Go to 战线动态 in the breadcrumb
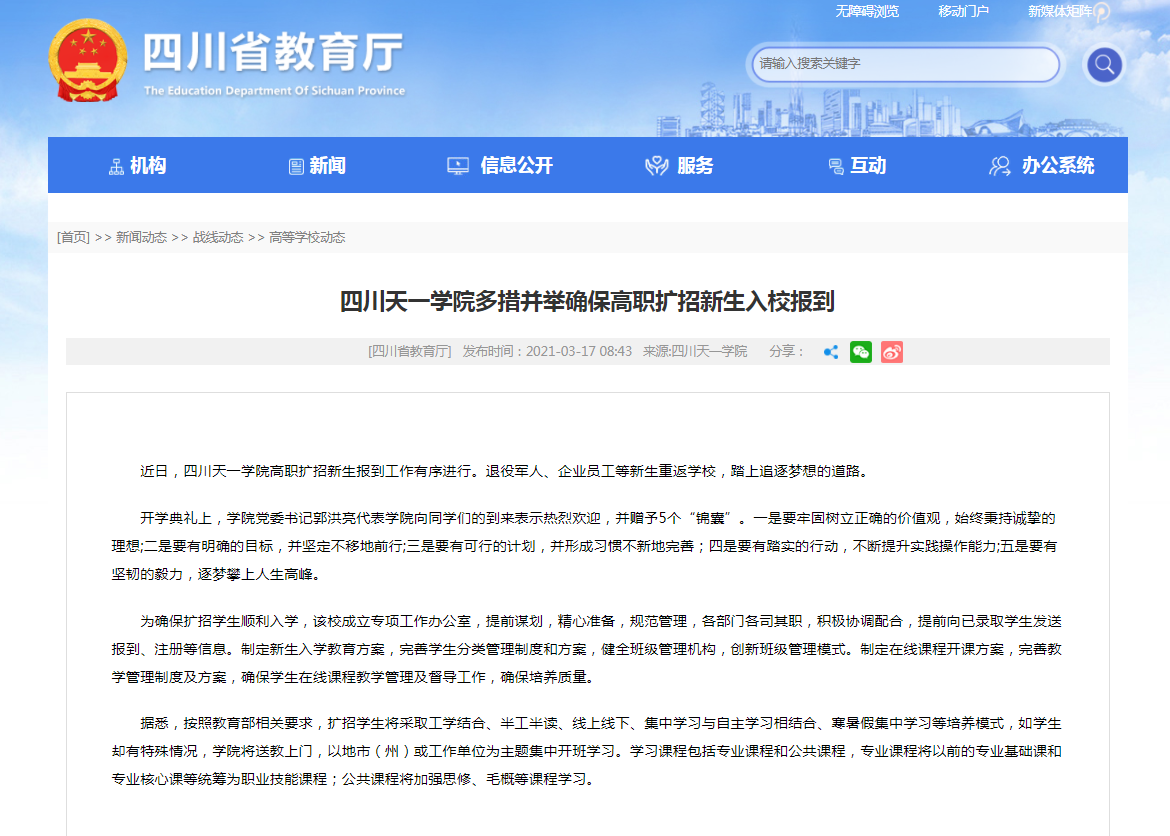1170x836 pixels. point(217,238)
